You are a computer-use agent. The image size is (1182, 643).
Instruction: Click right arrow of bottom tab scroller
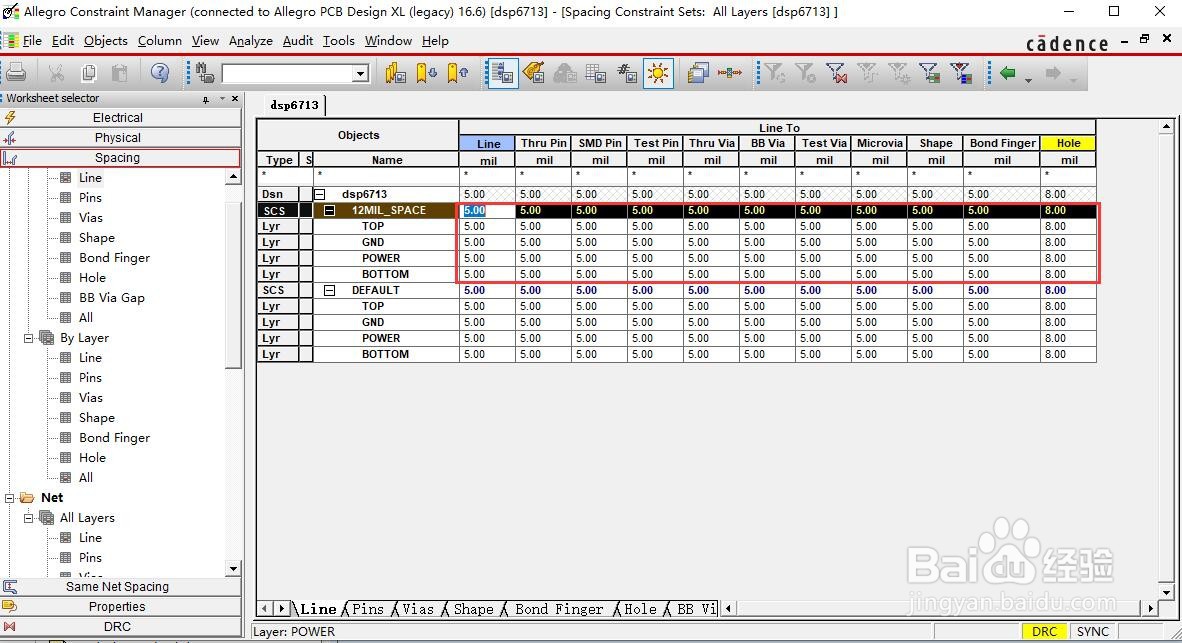(x=282, y=608)
